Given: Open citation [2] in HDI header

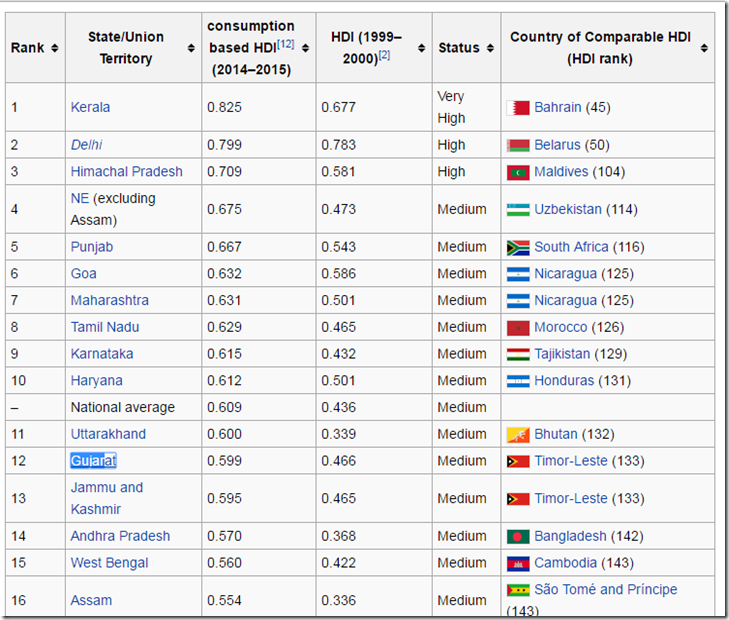Looking at the screenshot, I should pos(384,55).
